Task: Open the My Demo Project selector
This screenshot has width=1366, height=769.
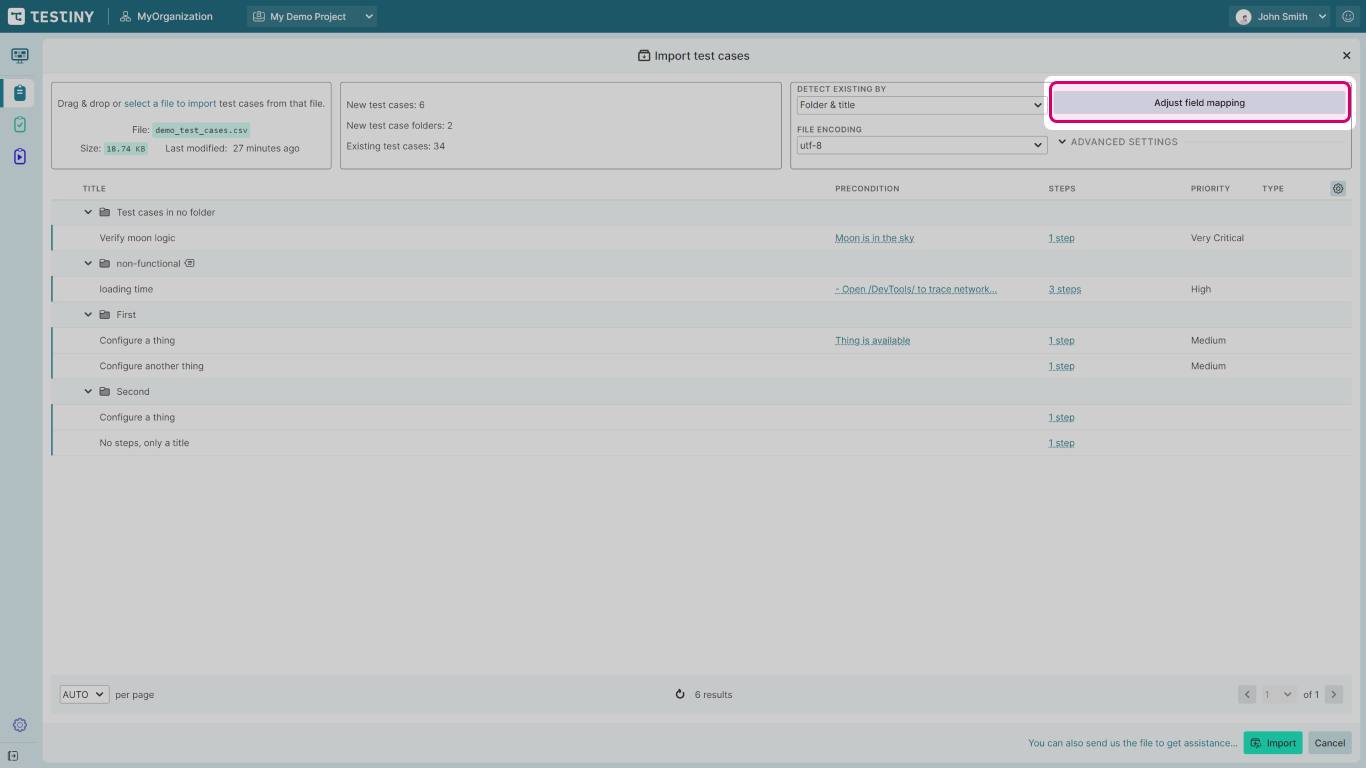Action: (x=312, y=17)
